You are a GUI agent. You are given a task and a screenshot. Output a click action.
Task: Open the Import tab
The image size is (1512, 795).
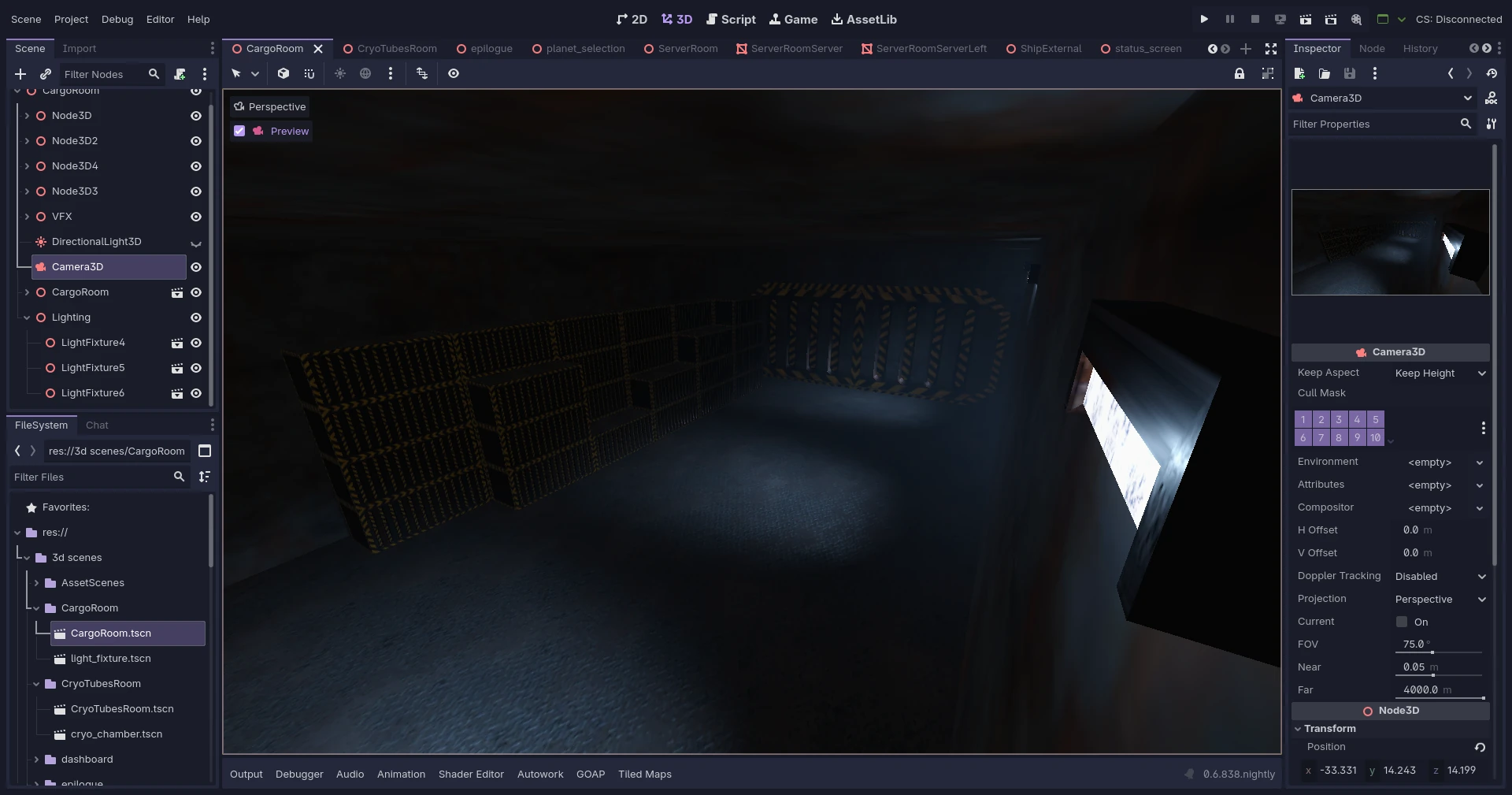pyautogui.click(x=80, y=49)
